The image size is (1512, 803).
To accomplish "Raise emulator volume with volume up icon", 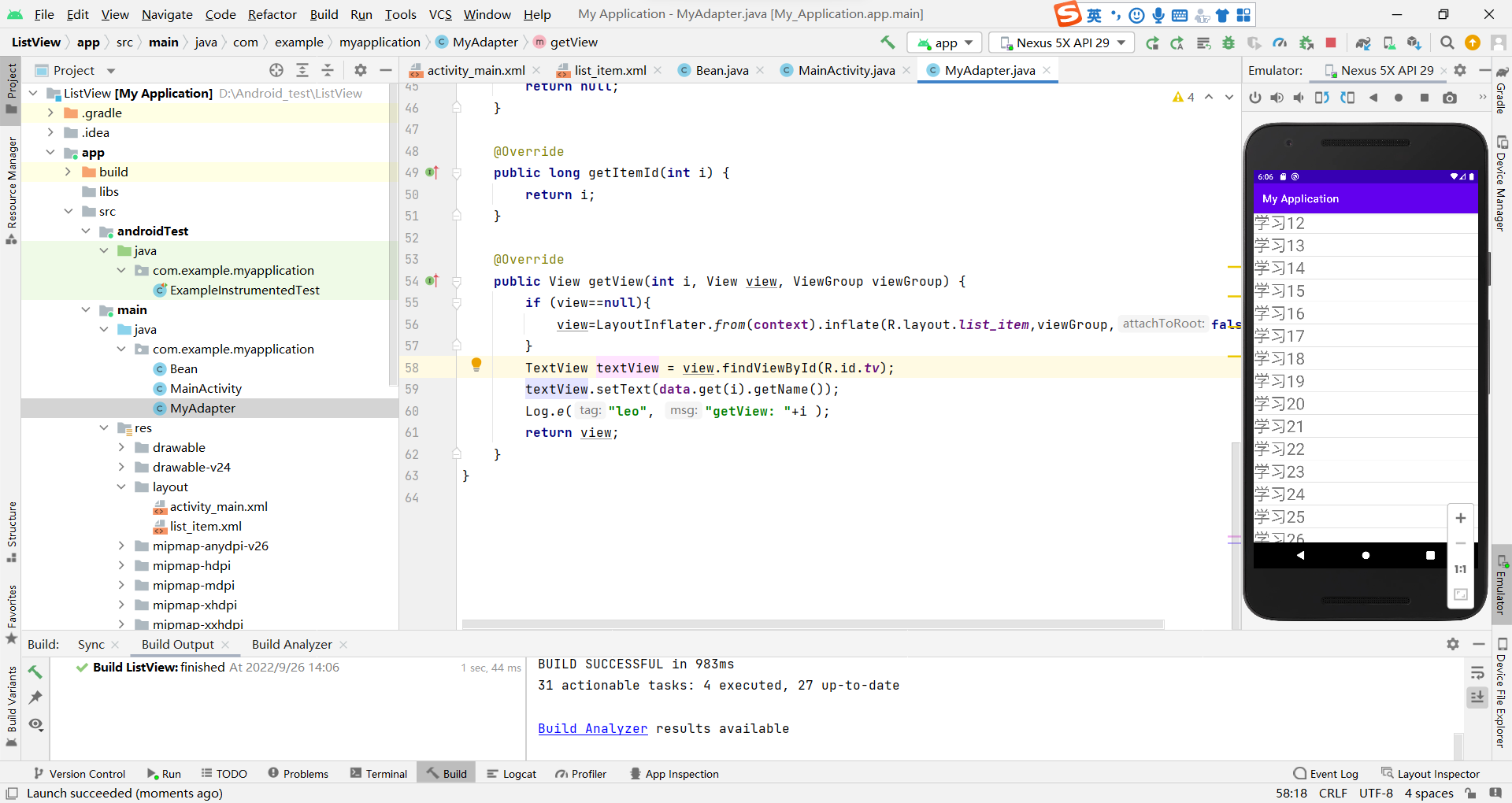I will 1277,97.
